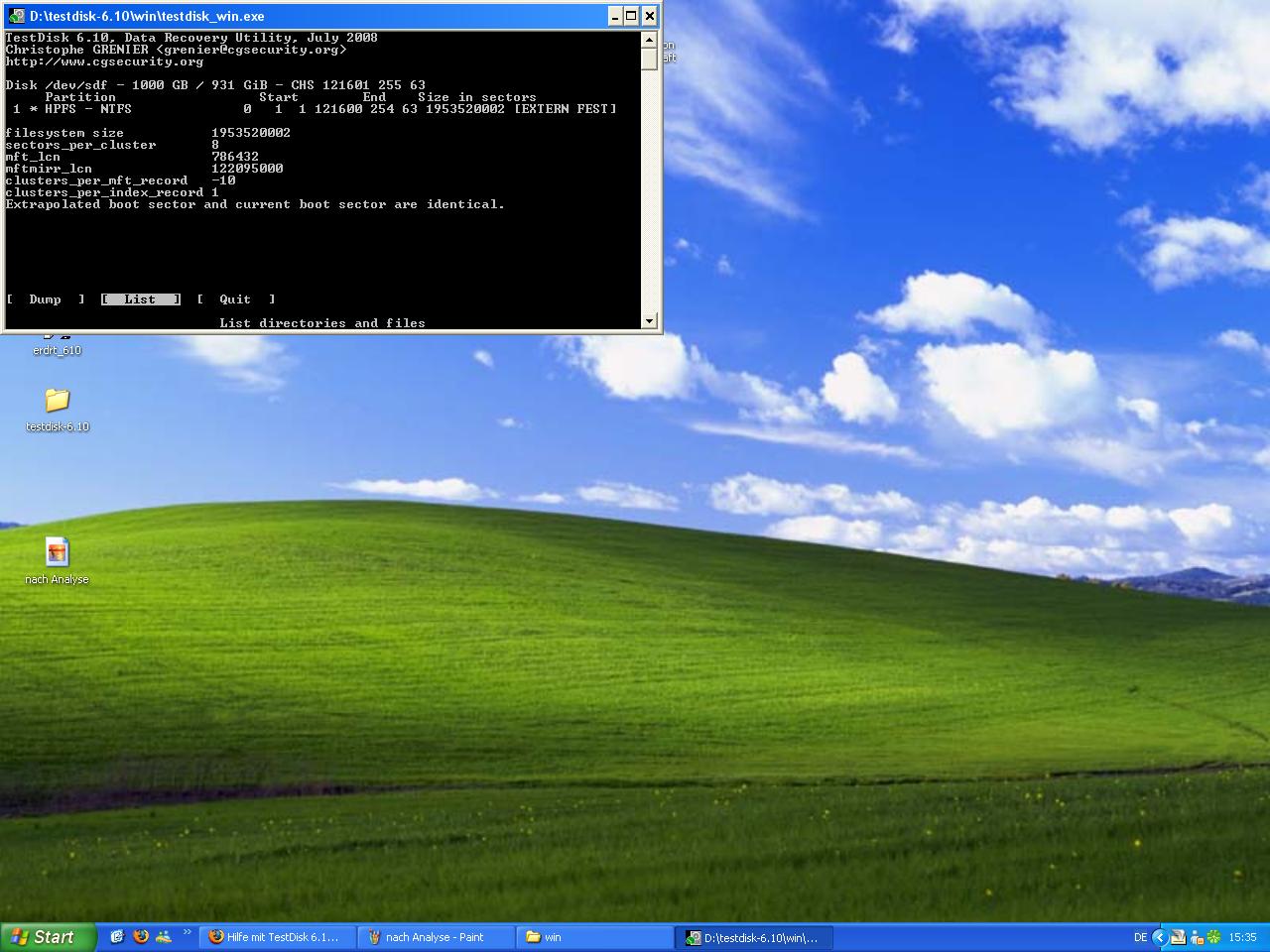Launch Firefox from the Quick Launch bar
This screenshot has width=1270, height=952.
pos(140,936)
